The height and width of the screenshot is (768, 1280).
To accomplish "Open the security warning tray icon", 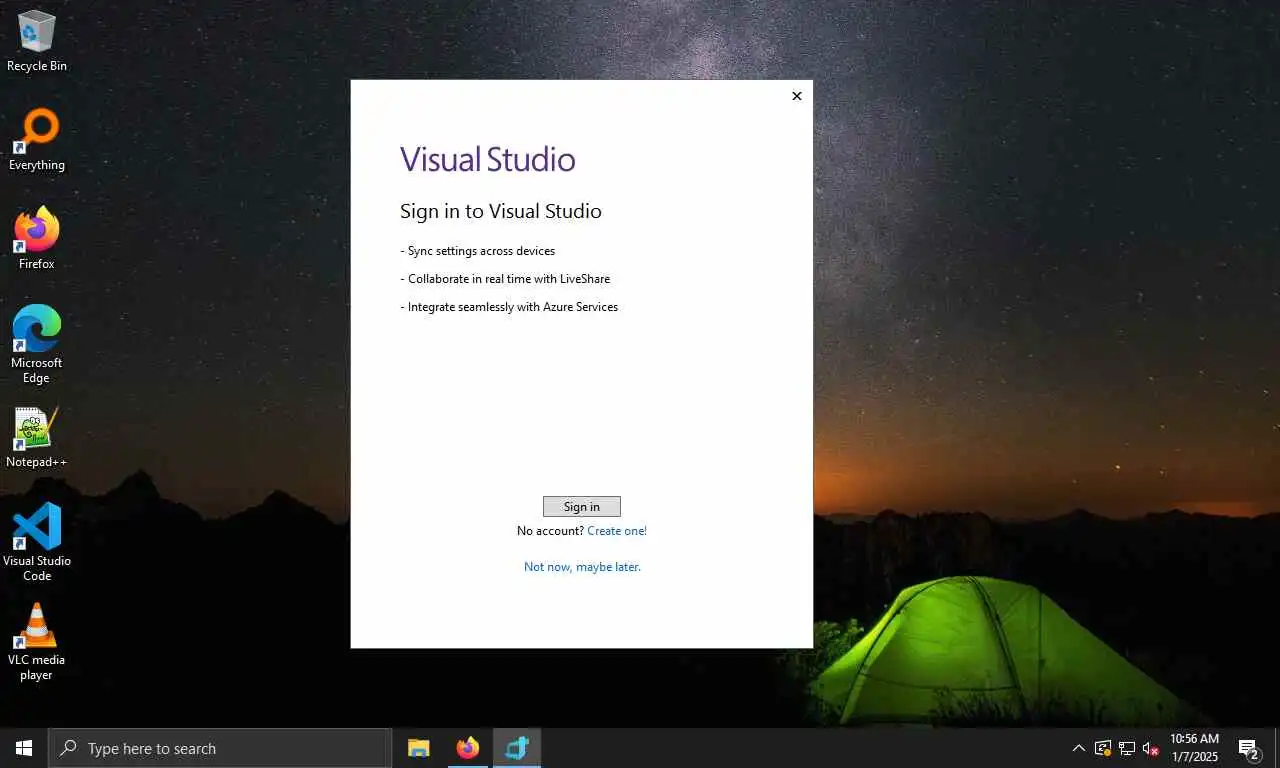I will tap(1103, 748).
